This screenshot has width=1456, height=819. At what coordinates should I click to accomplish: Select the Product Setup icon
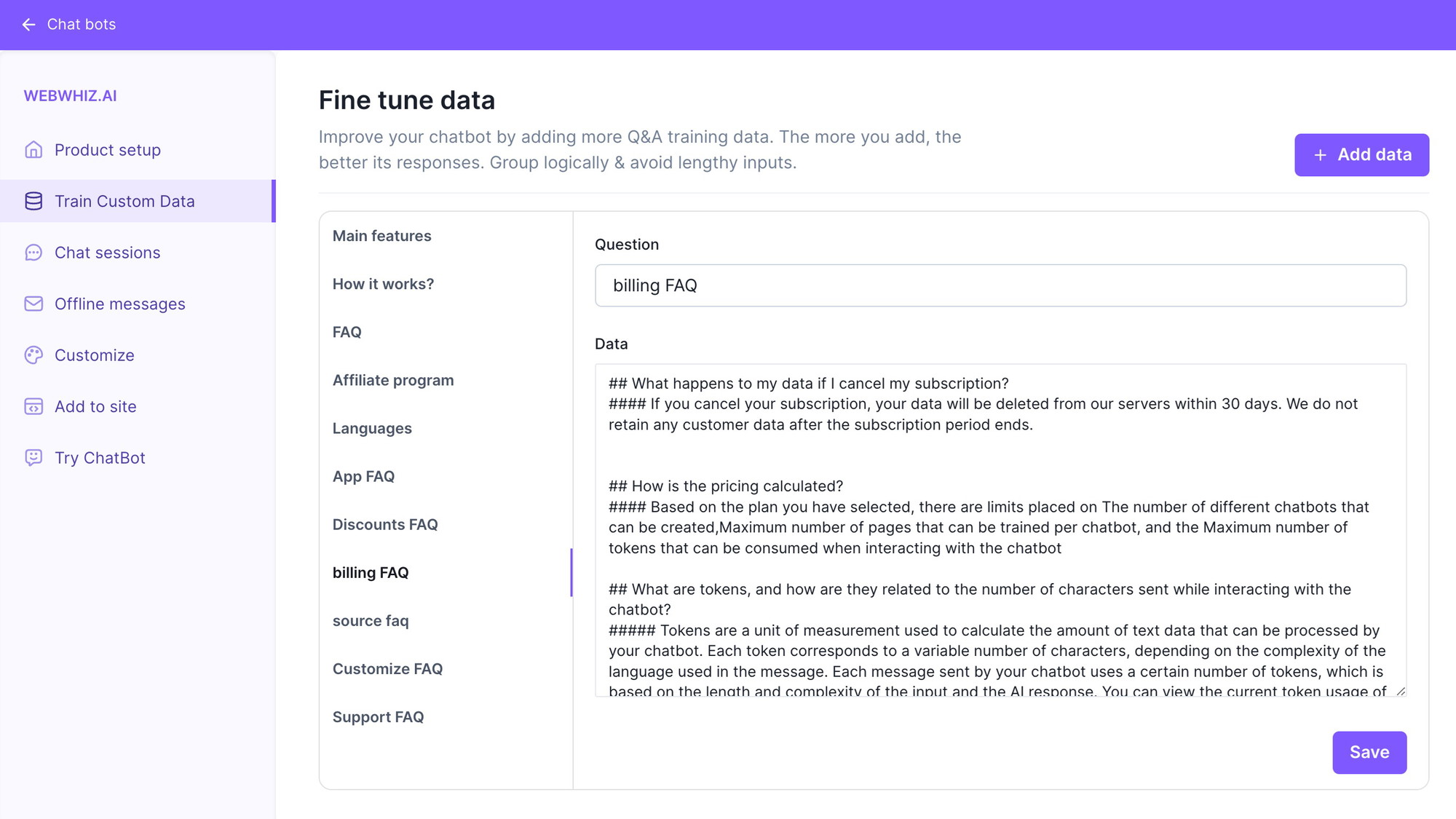33,149
